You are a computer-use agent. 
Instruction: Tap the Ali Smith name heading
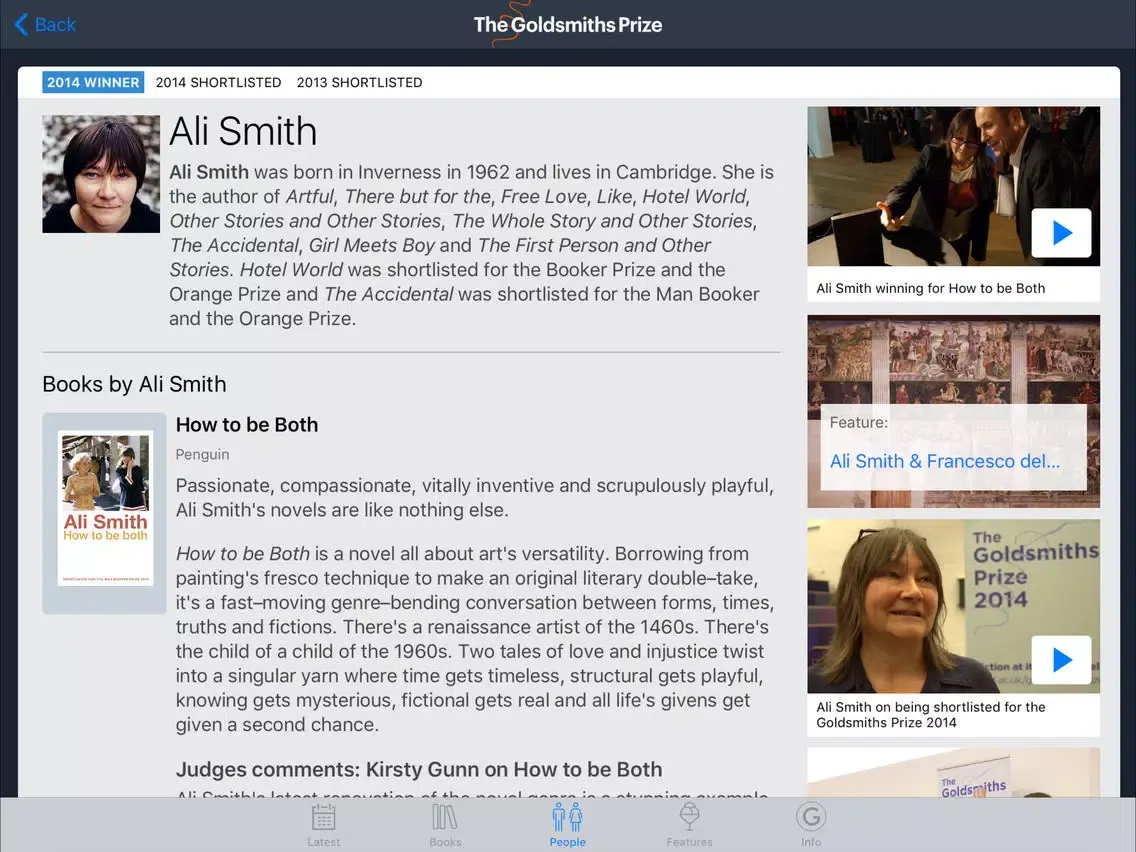click(x=243, y=131)
